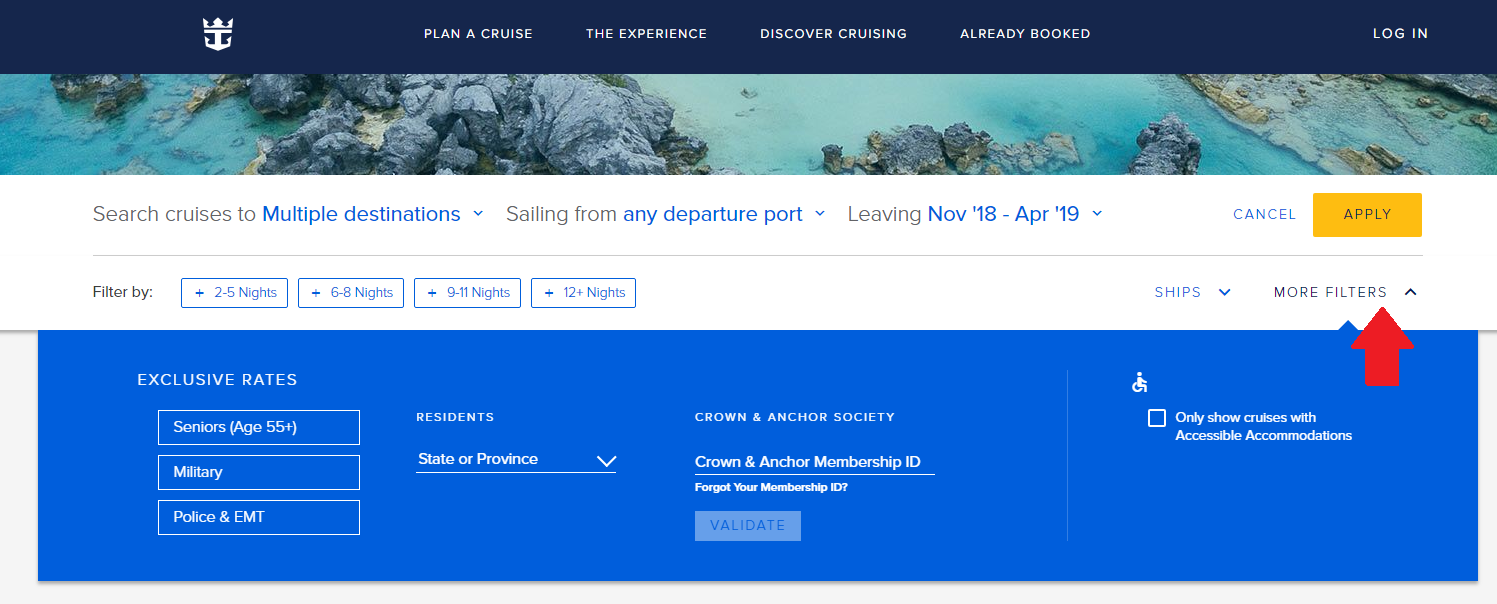This screenshot has width=1497, height=604.
Task: Expand the Ships dropdown
Action: (1192, 292)
